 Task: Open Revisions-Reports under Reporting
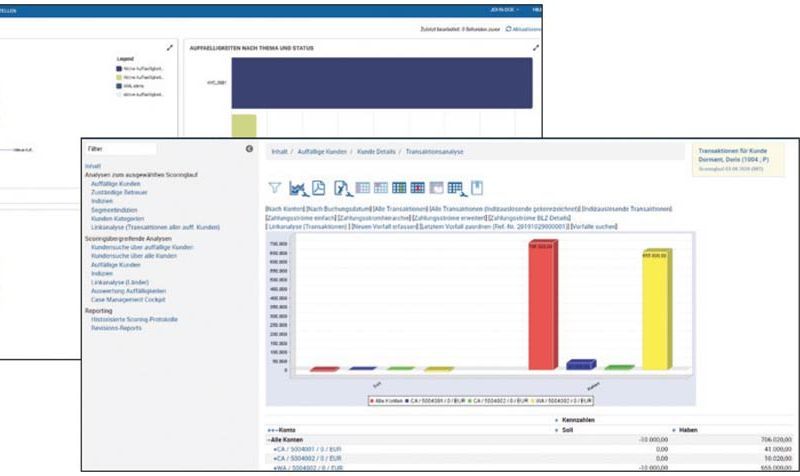click(116, 328)
